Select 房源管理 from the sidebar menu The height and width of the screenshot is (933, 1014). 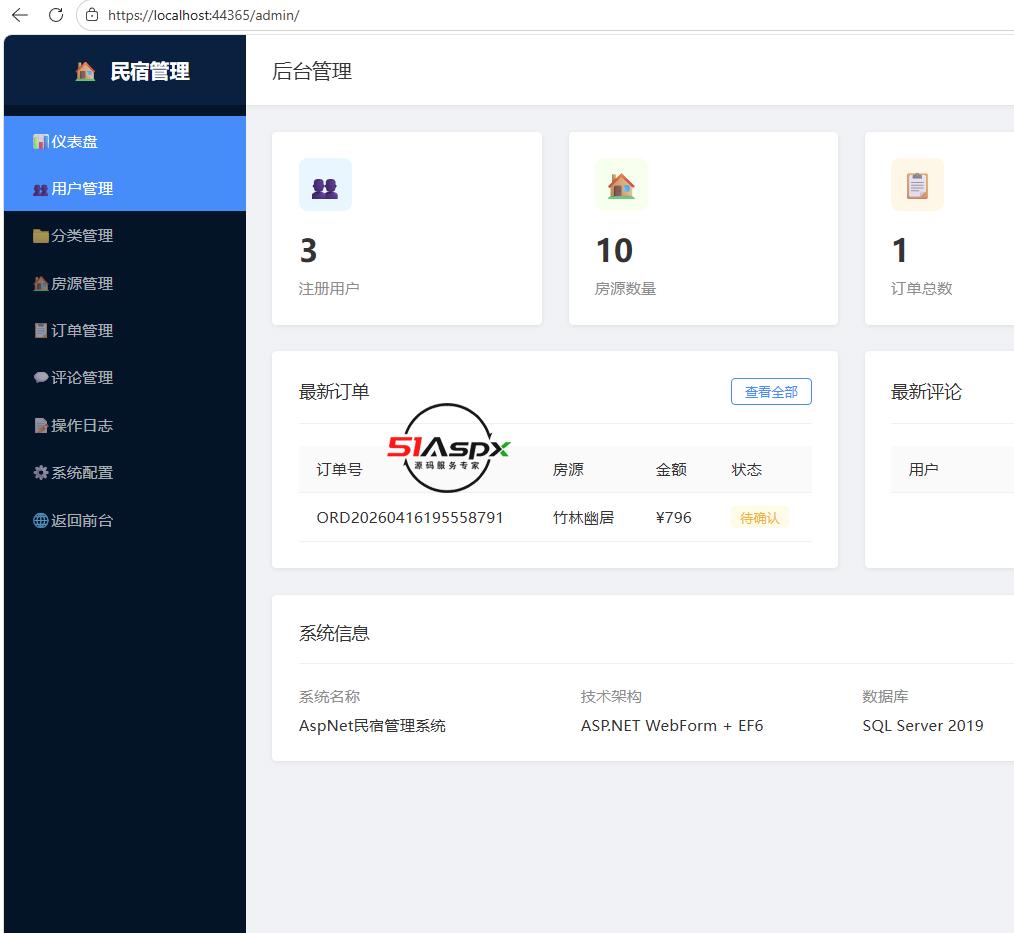pos(125,283)
